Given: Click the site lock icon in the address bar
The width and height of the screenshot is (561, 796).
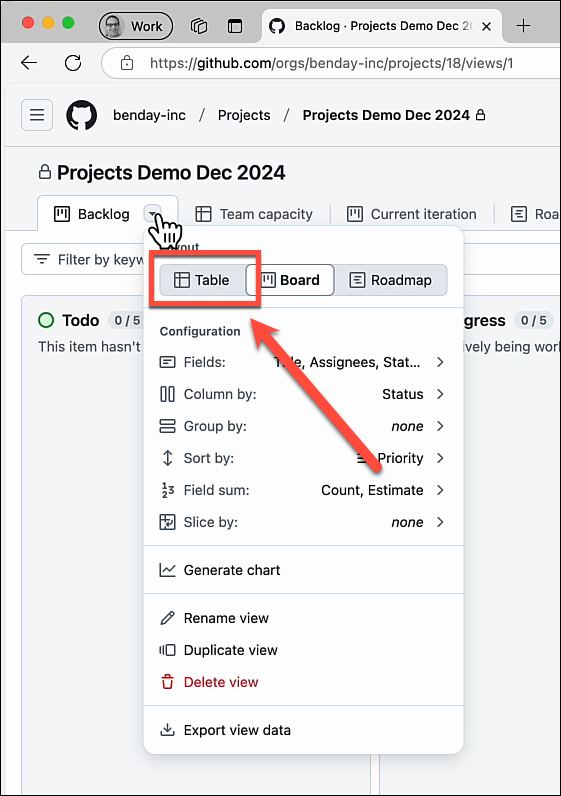Looking at the screenshot, I should (127, 63).
